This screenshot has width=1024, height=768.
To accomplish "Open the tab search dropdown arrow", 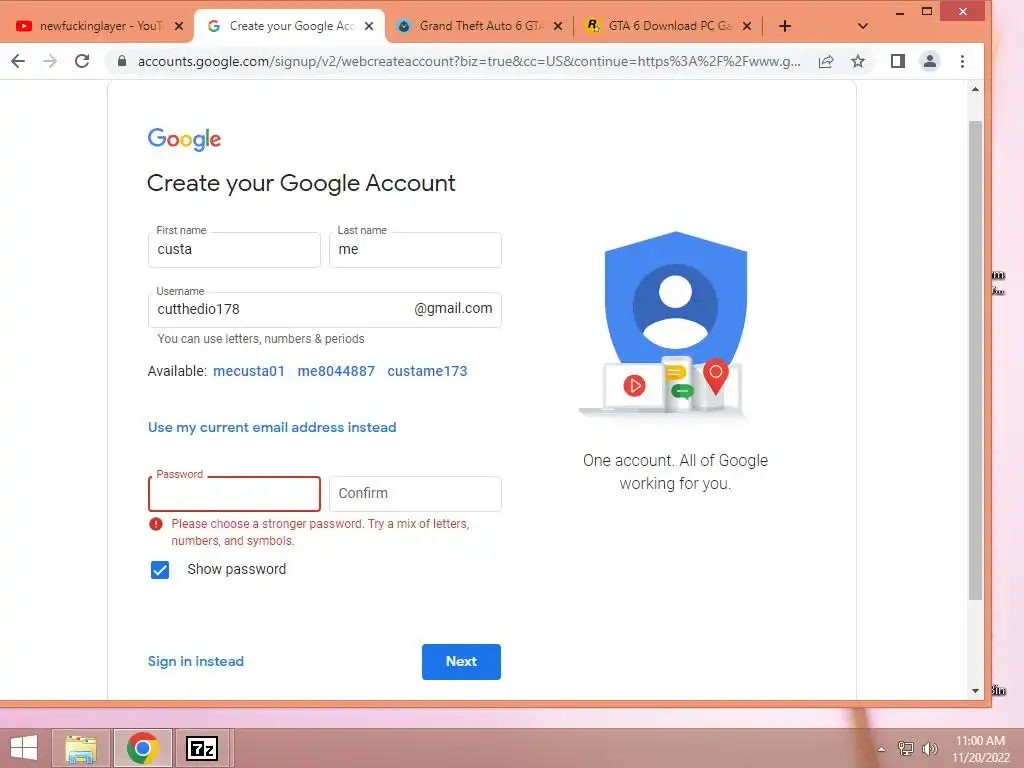I will 863,26.
